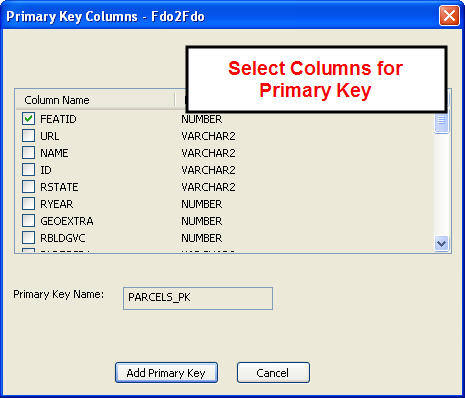Screen dimensions: 465x398
Task: Mark the RBLDGVC column checkbox
Action: (28, 238)
